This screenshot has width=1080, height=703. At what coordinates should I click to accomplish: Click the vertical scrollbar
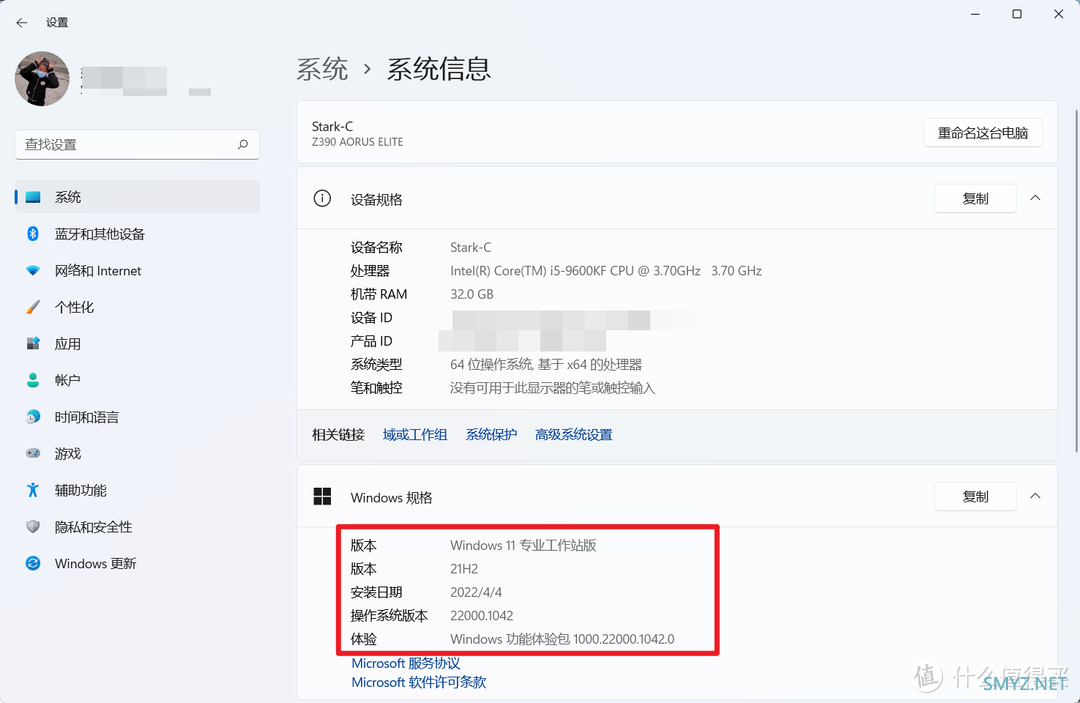click(1076, 281)
